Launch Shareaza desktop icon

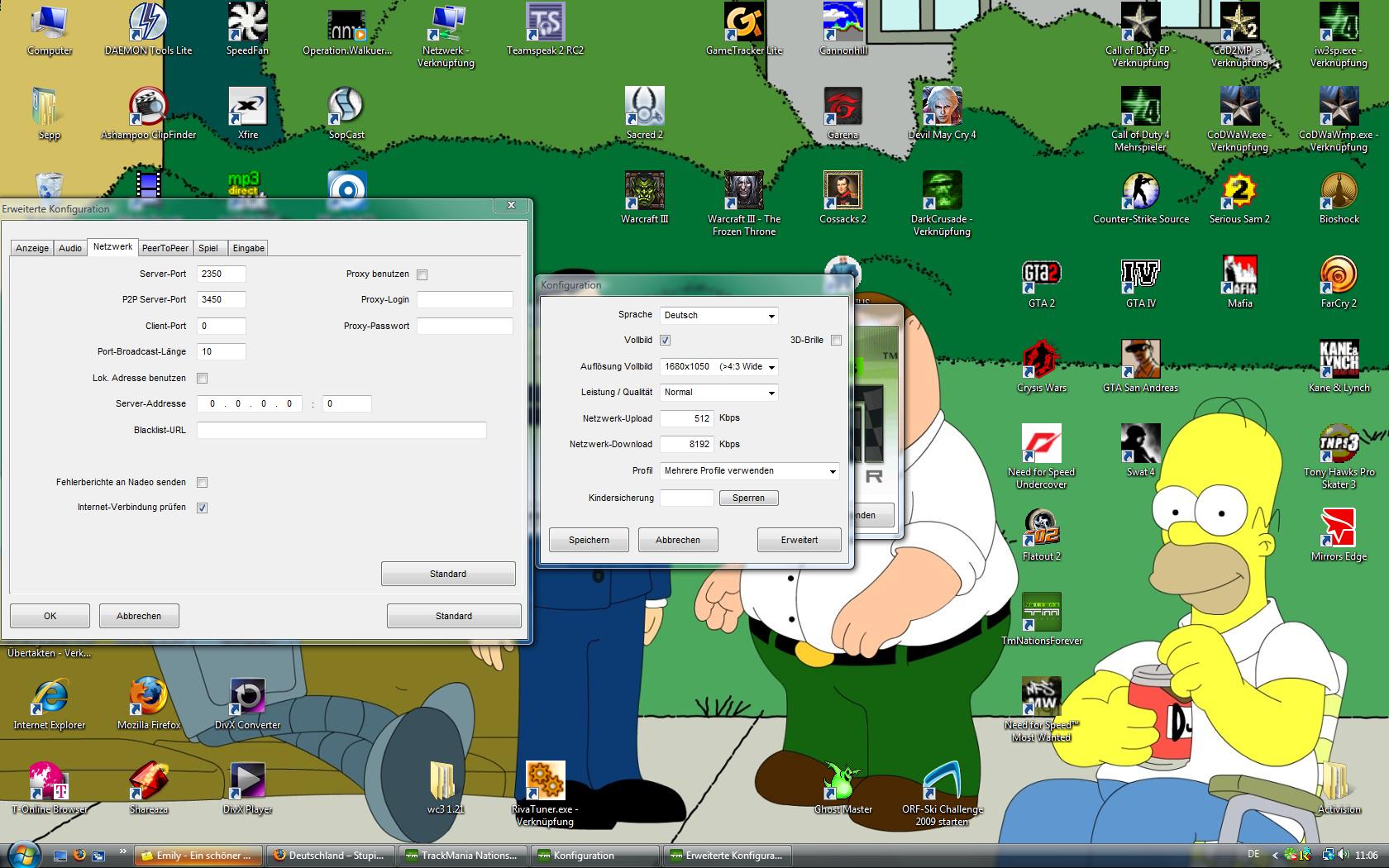click(x=149, y=789)
